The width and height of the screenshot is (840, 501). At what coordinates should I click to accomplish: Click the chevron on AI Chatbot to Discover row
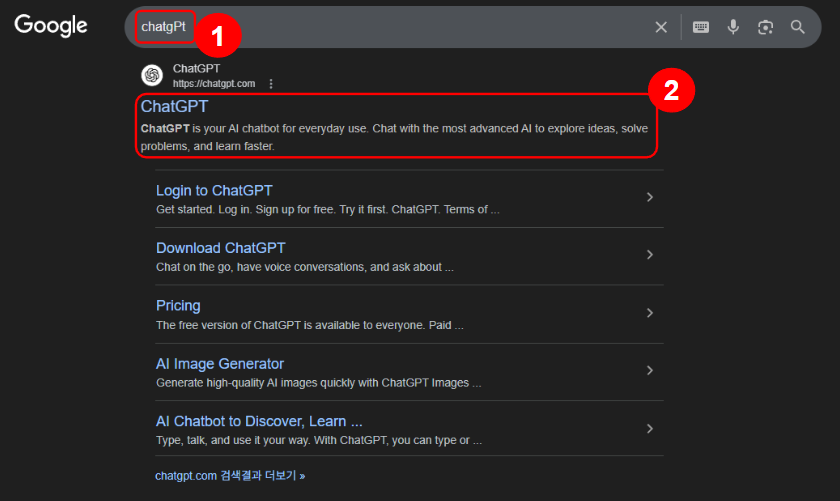pyautogui.click(x=650, y=429)
